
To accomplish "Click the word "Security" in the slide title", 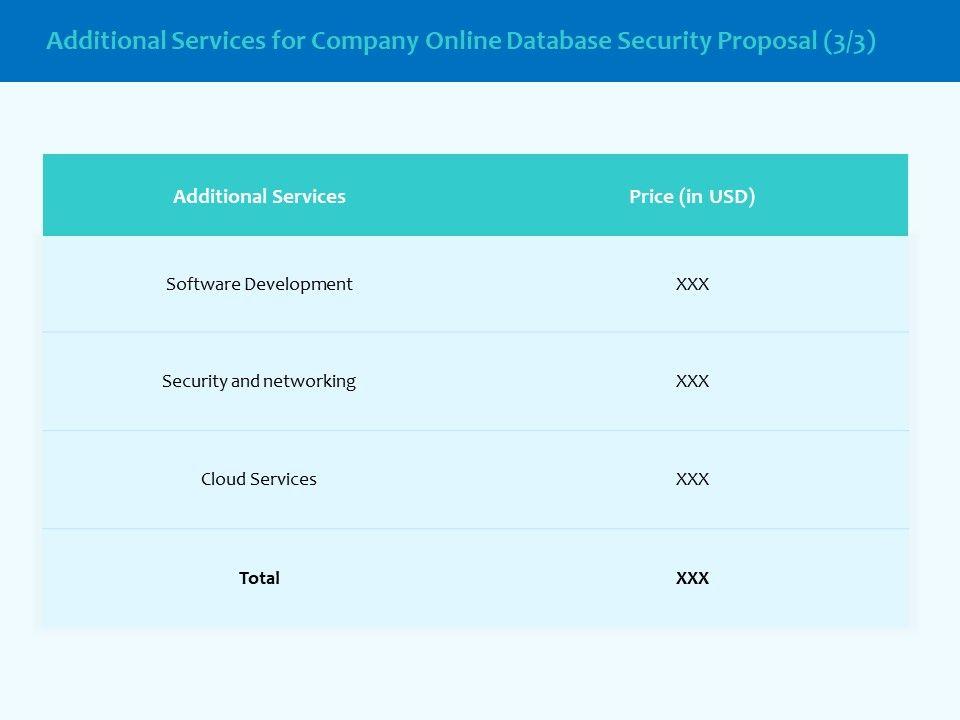I will 664,42.
